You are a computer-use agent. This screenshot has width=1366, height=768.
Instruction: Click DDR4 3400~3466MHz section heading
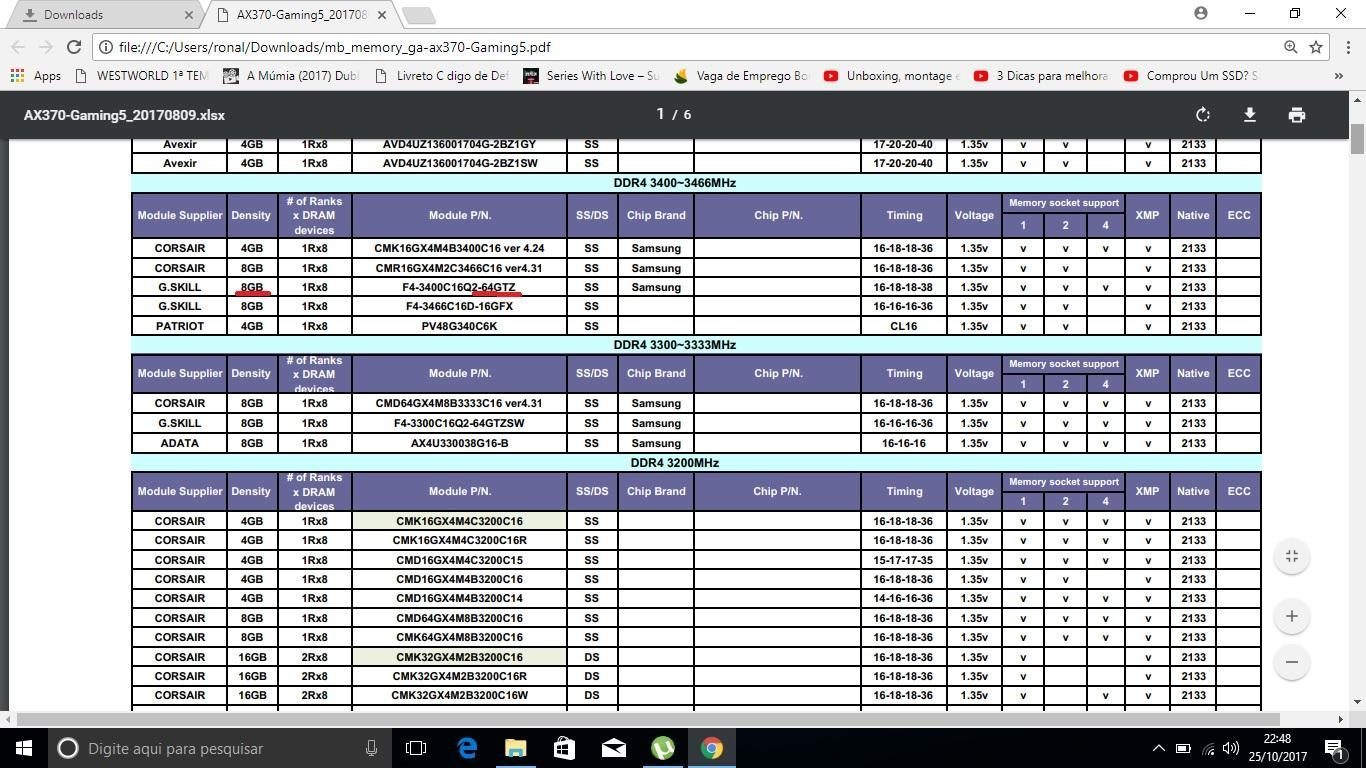[x=675, y=183]
